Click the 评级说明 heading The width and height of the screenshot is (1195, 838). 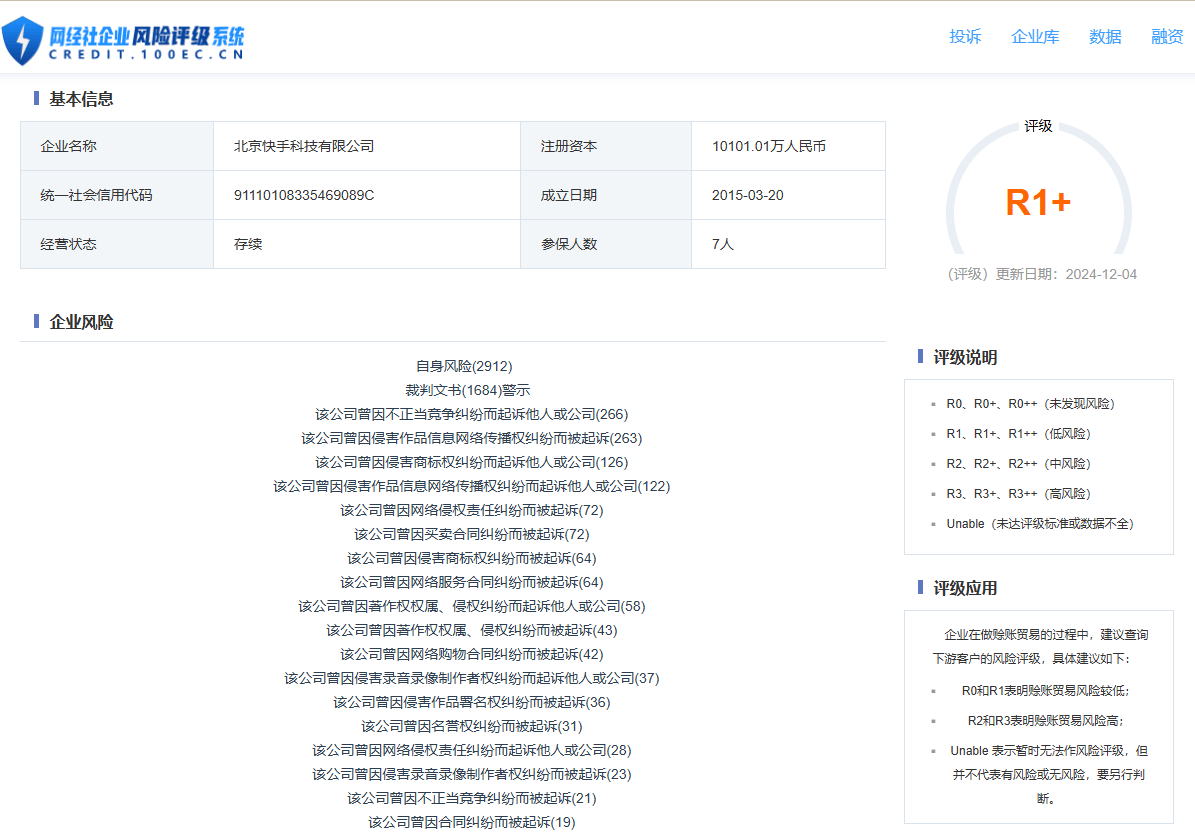pyautogui.click(x=965, y=357)
